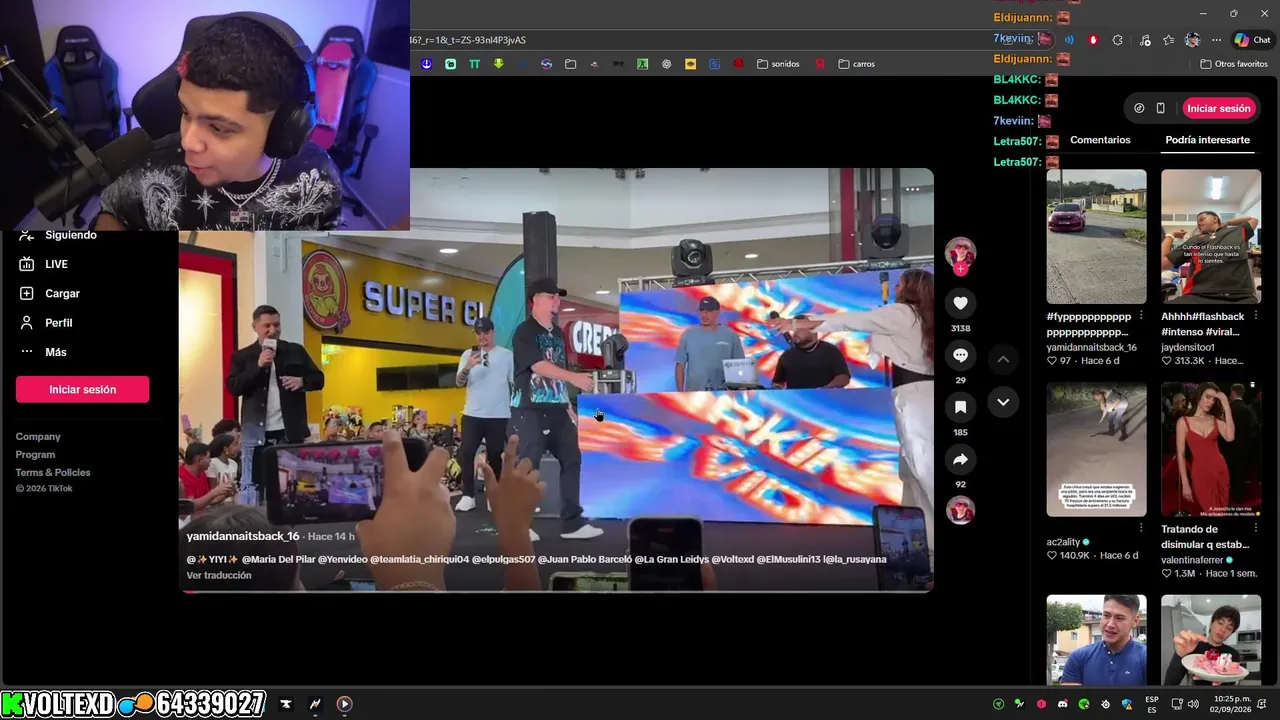
Task: Open the browser favorites star icon
Action: [1167, 40]
